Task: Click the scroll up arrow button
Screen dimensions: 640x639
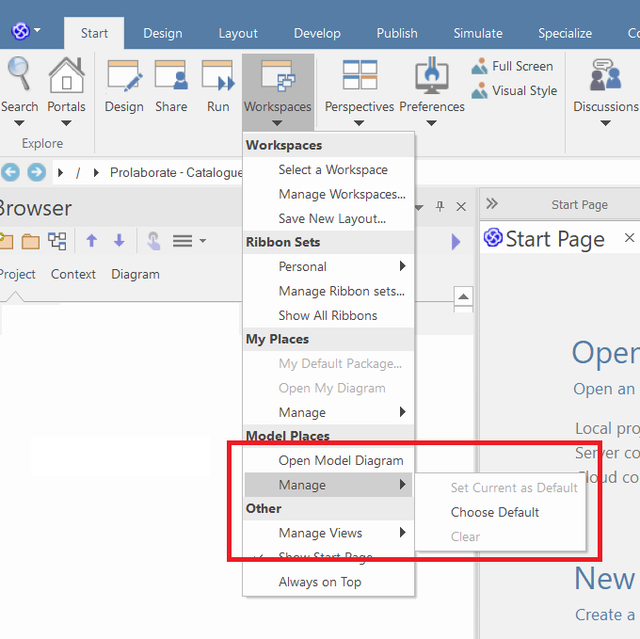Action: point(463,296)
